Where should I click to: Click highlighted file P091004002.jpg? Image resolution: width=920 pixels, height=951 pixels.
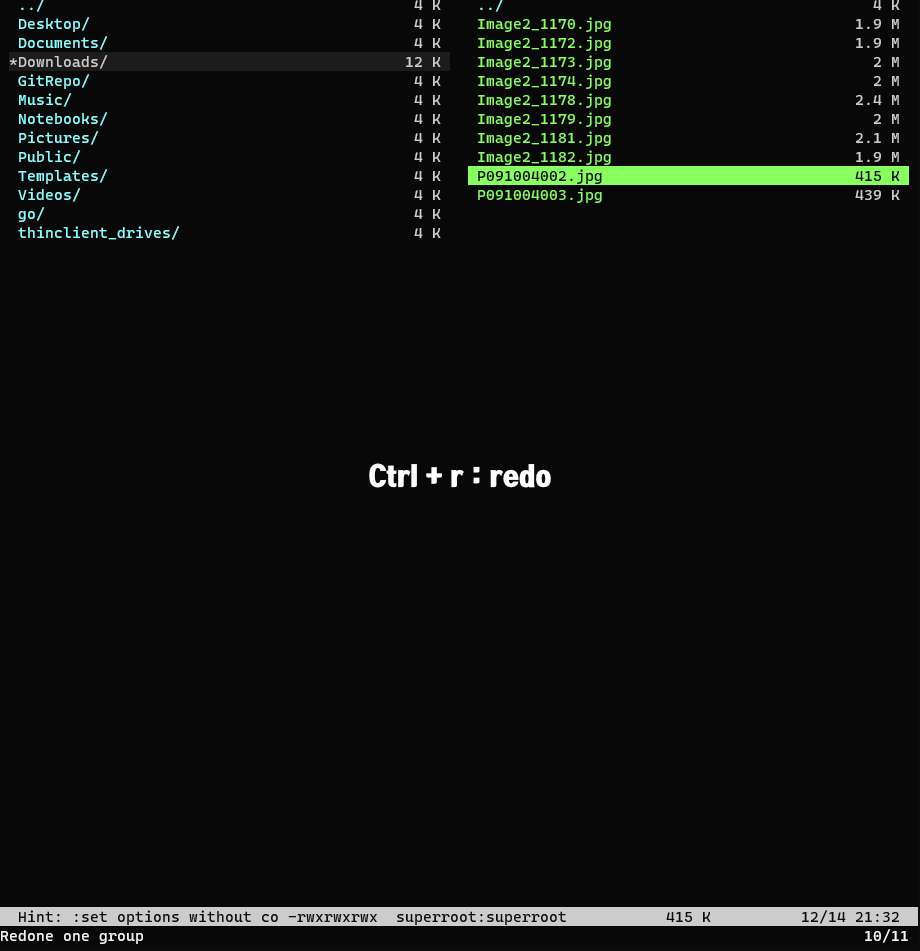coord(688,176)
